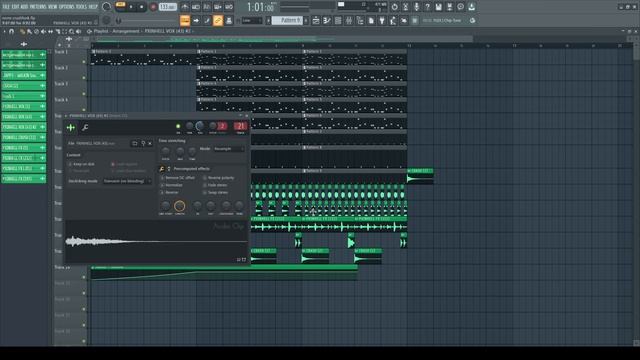Screen dimensions: 640x360
Task: Open the EDIT menu
Action: (x=15, y=7)
